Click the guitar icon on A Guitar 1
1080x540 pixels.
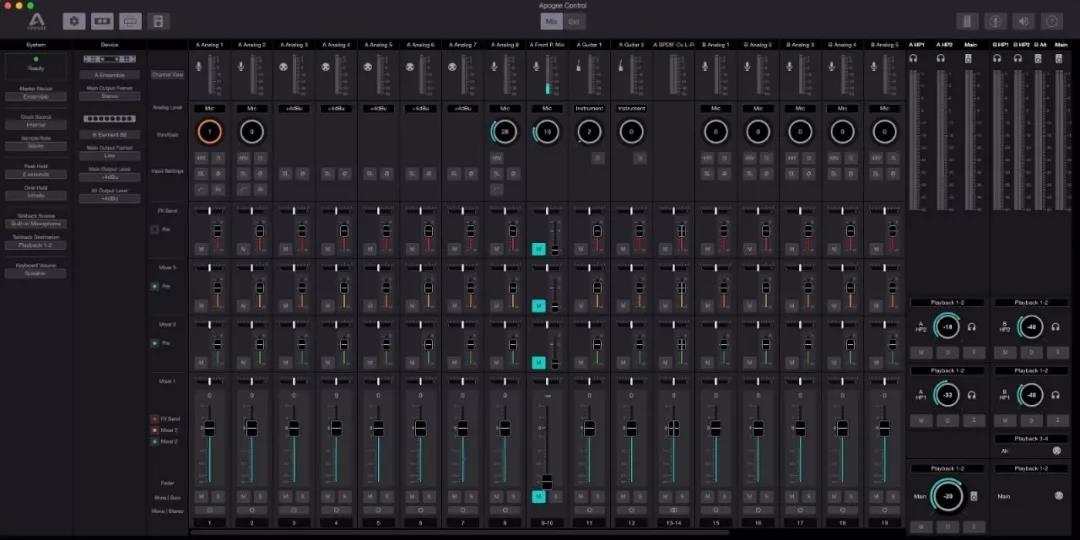(x=579, y=66)
